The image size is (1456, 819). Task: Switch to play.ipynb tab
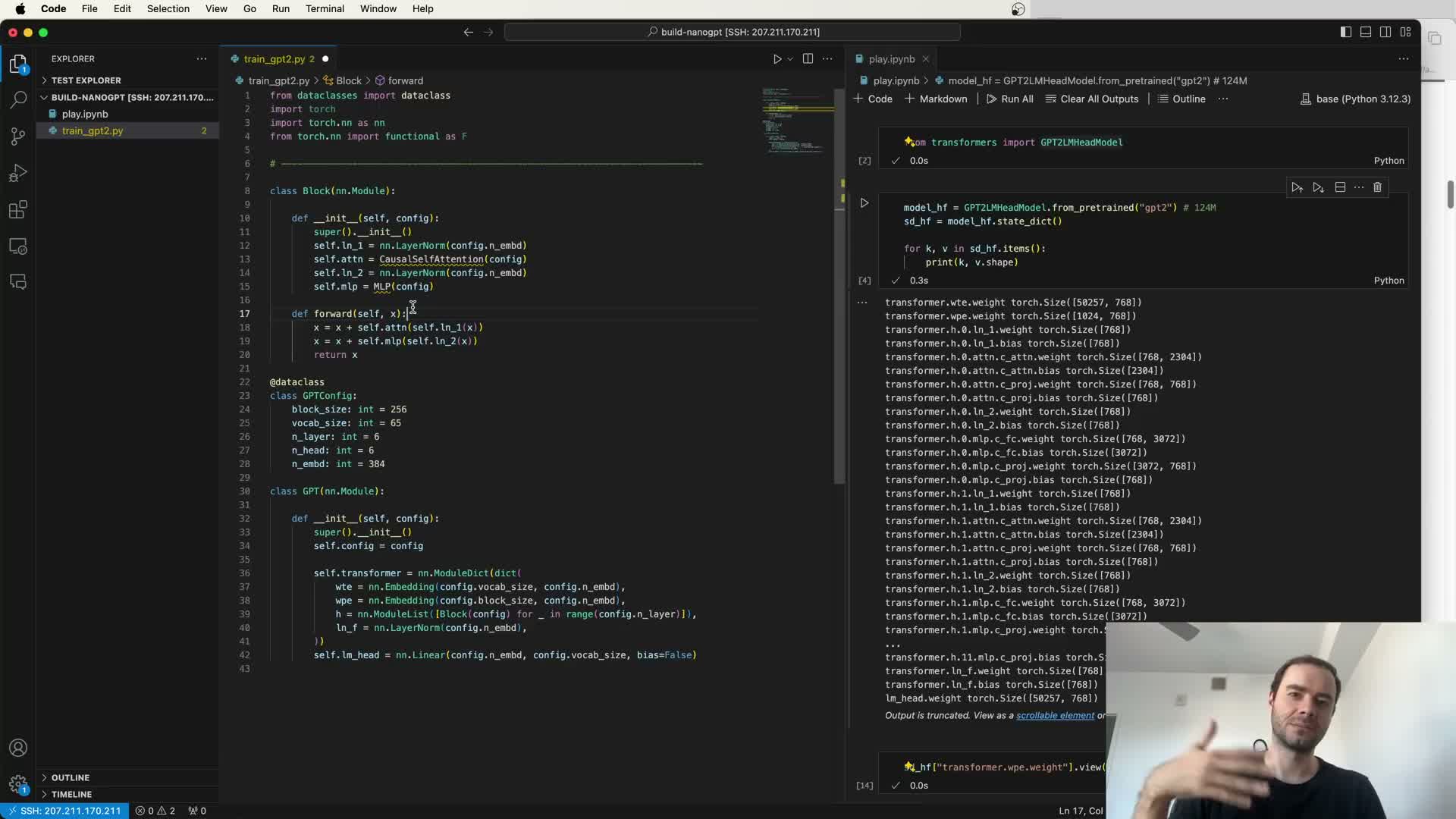click(x=891, y=58)
